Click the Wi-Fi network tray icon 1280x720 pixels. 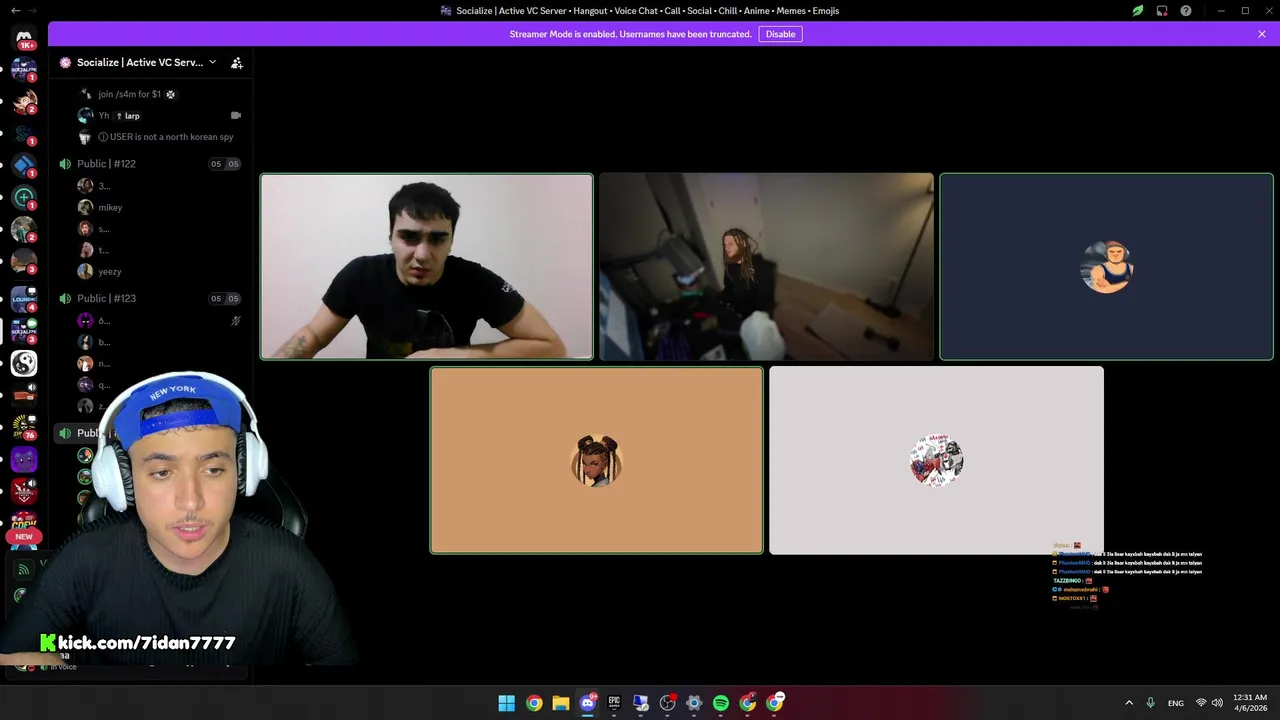coord(1201,703)
